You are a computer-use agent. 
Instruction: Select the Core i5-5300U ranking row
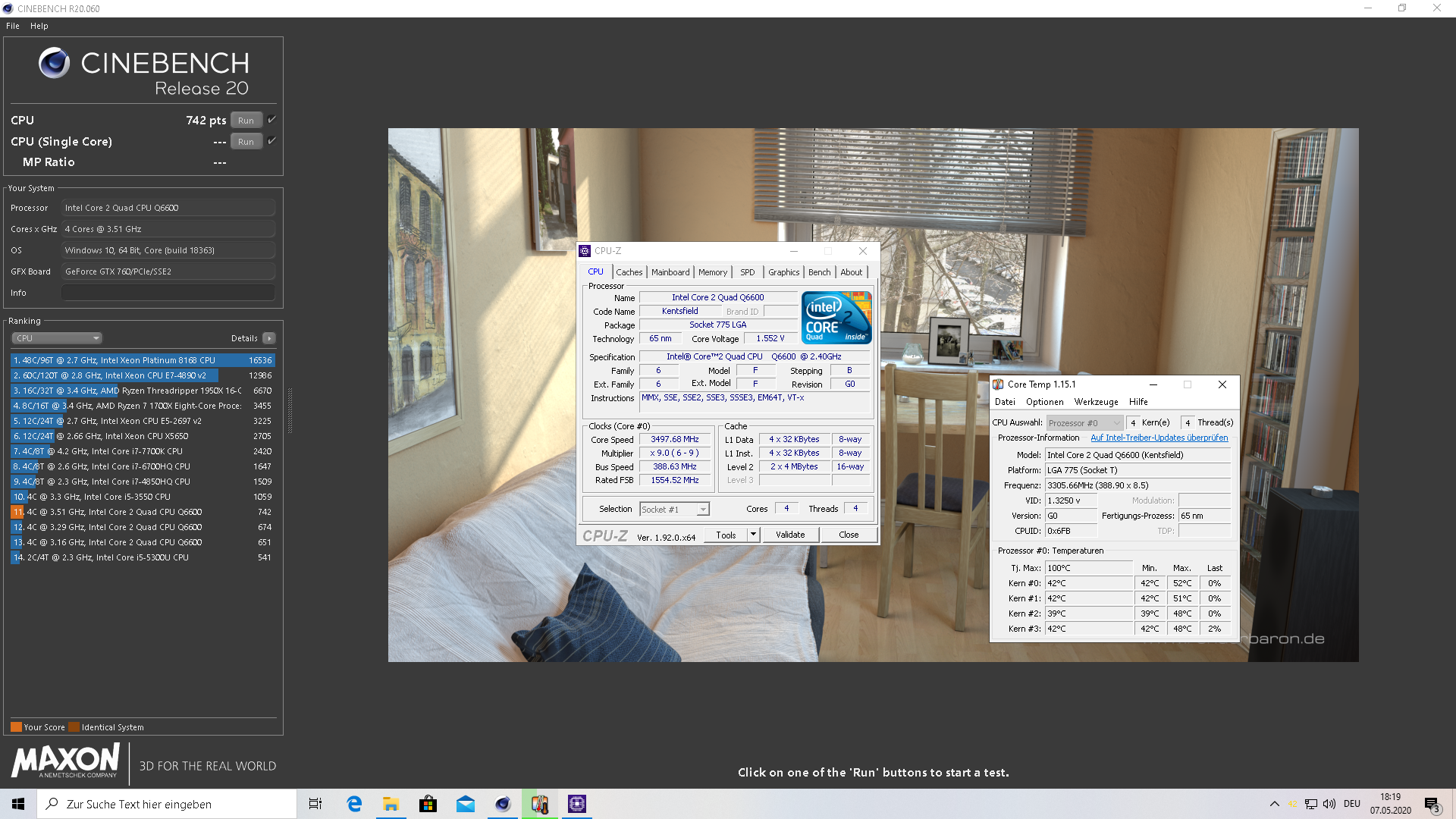pos(143,557)
